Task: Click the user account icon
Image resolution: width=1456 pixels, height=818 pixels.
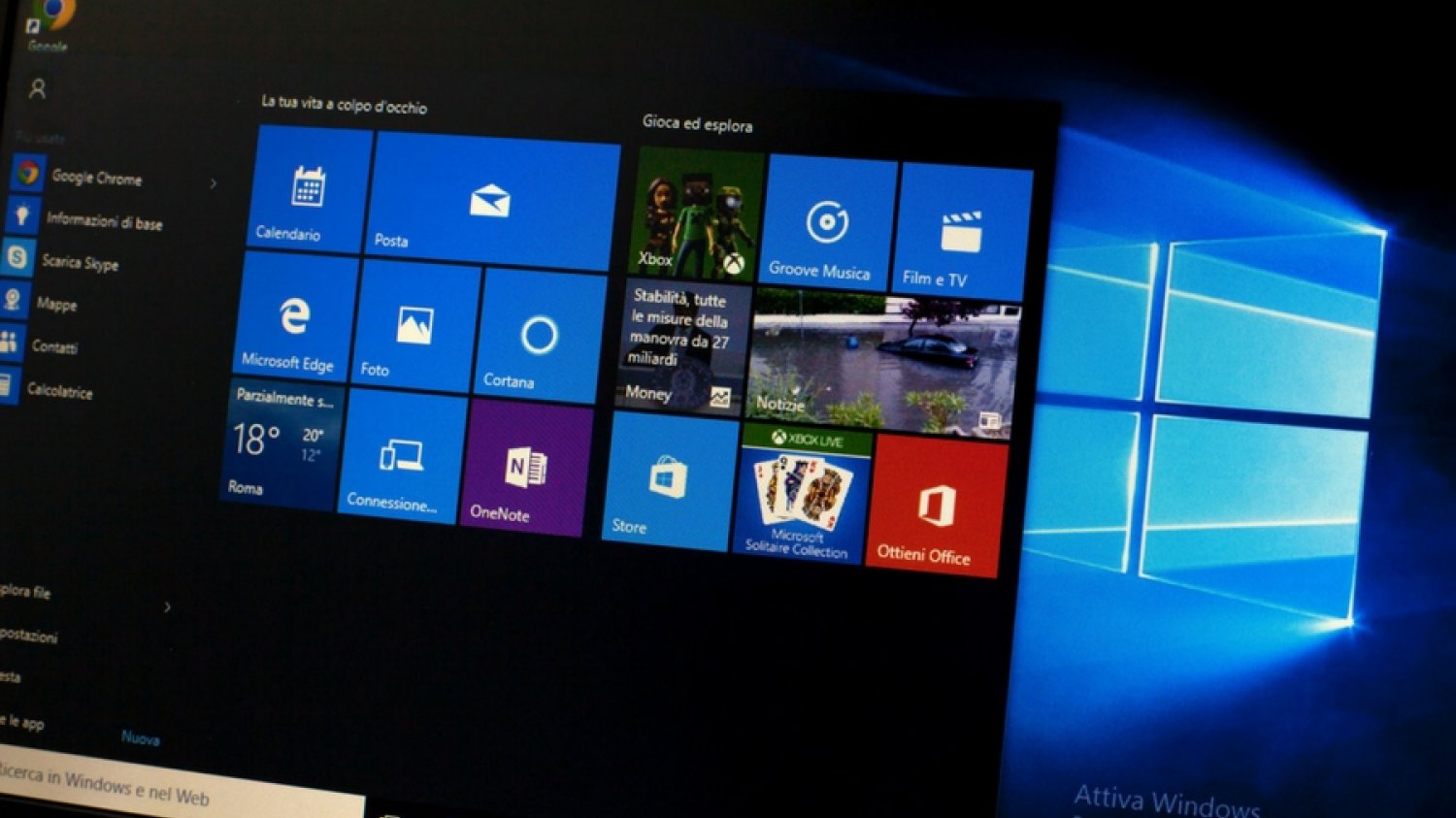Action: click(38, 89)
